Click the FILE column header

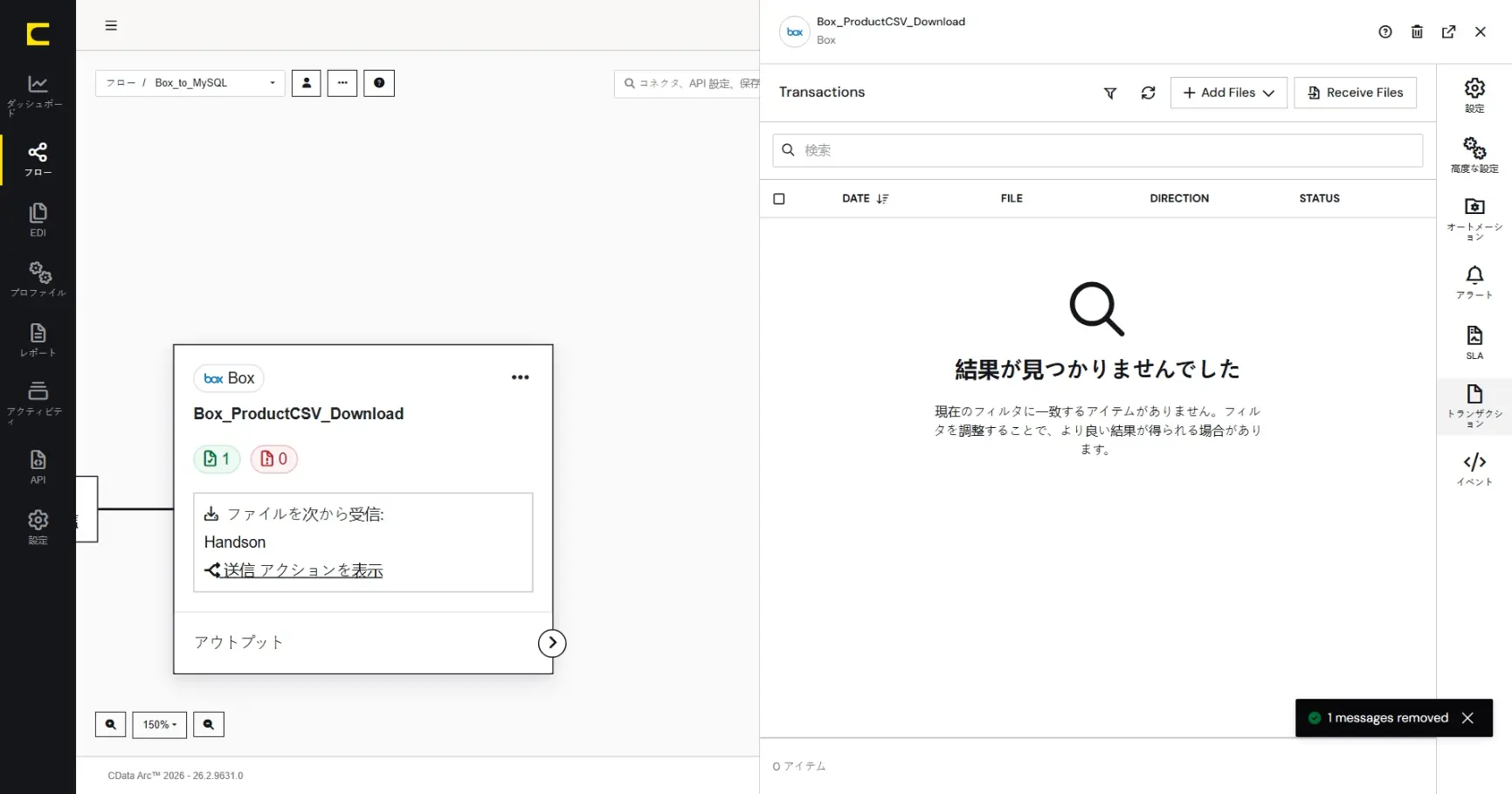[1011, 198]
